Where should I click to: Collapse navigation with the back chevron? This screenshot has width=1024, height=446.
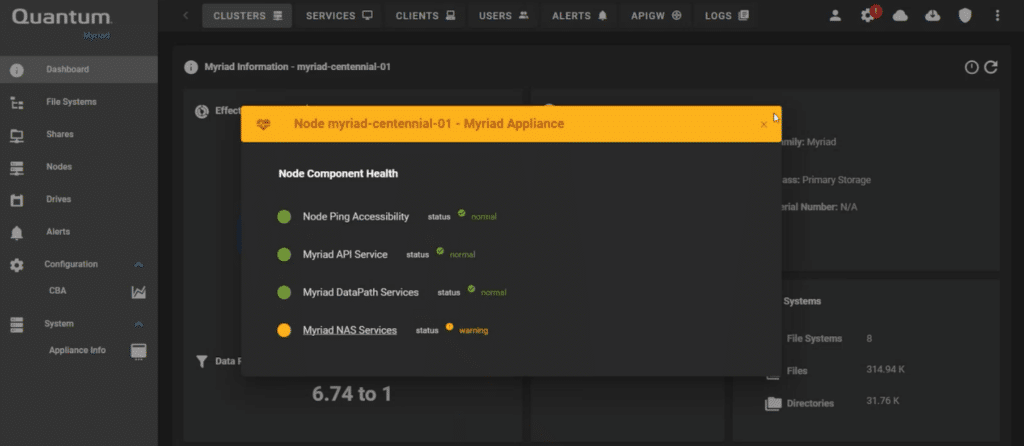pos(185,16)
